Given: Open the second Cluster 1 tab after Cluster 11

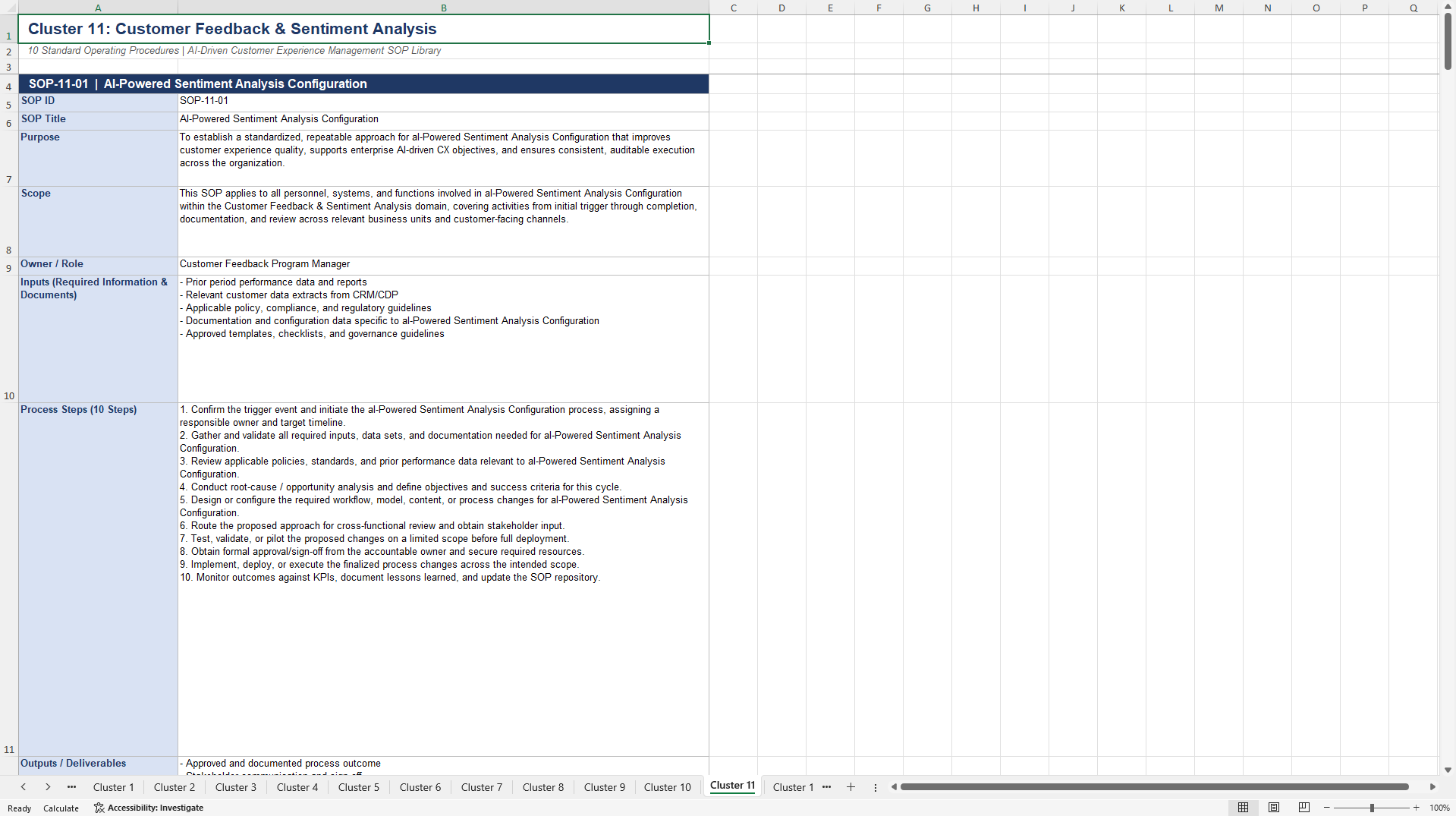Looking at the screenshot, I should [793, 787].
